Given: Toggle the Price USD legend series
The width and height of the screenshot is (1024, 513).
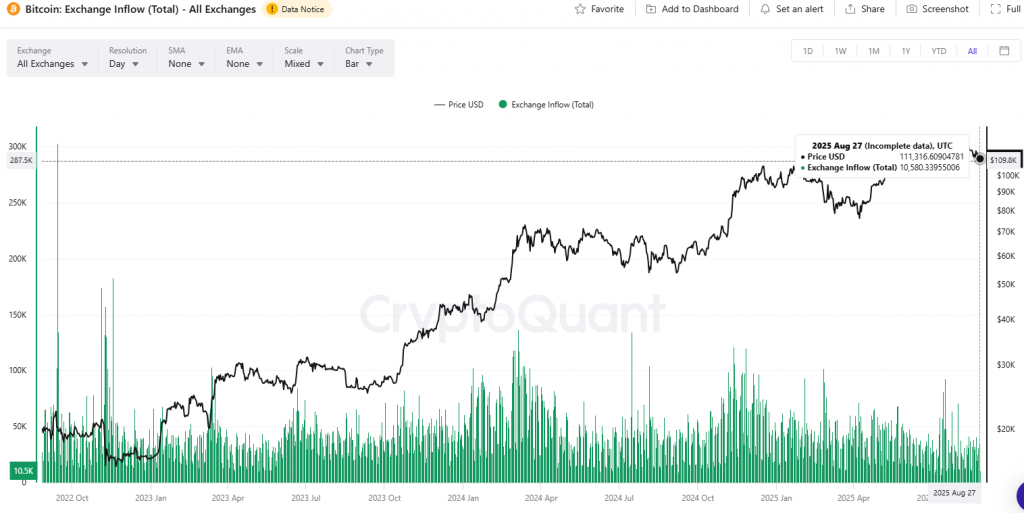Looking at the screenshot, I should (458, 104).
